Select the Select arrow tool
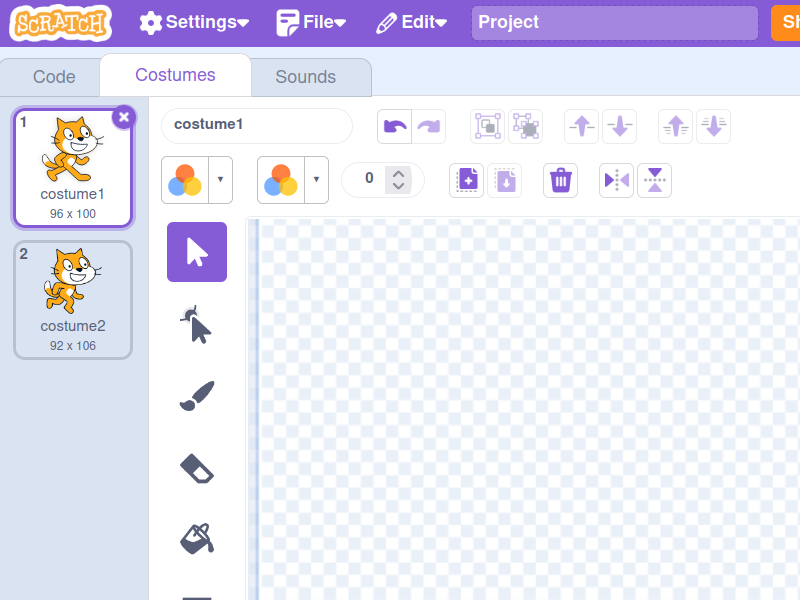800x600 pixels. point(197,252)
